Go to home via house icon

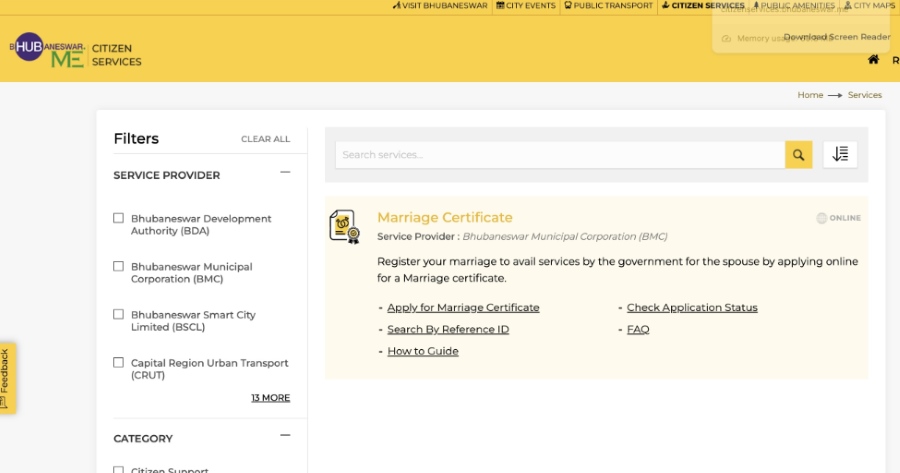point(873,60)
